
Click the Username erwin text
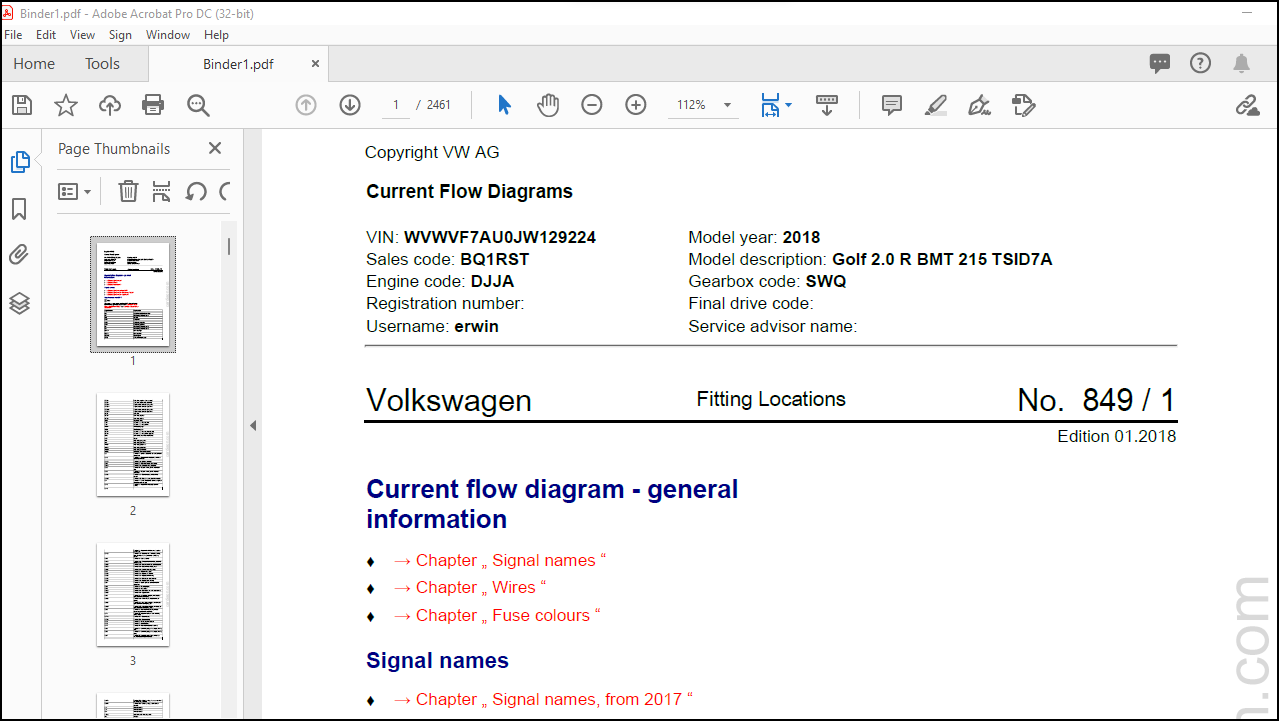pyautogui.click(x=432, y=326)
